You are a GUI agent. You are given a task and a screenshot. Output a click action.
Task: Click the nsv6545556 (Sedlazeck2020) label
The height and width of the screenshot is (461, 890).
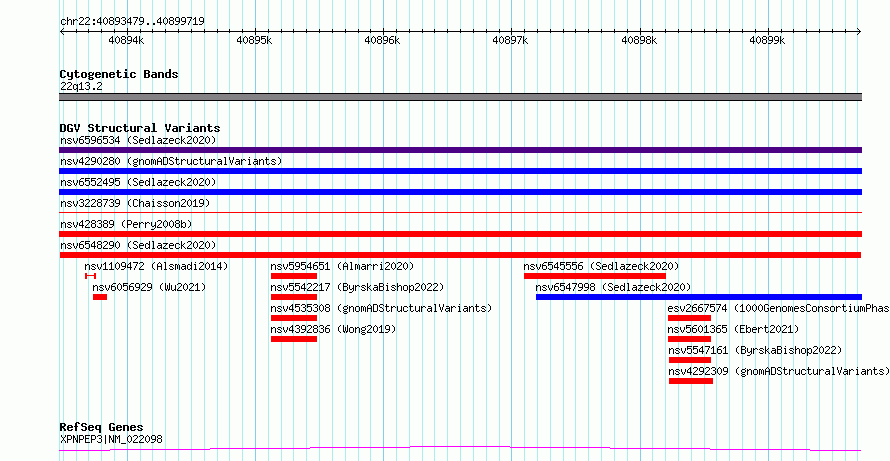pos(601,266)
